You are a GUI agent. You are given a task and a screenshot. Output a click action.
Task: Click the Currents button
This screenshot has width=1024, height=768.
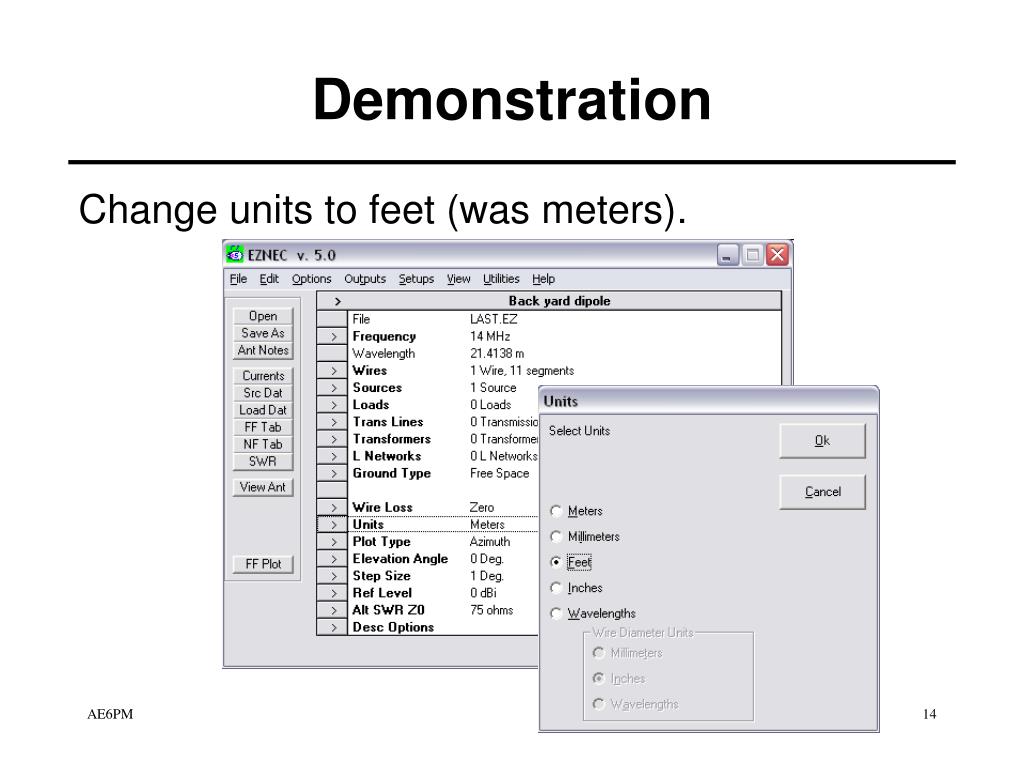(x=263, y=376)
